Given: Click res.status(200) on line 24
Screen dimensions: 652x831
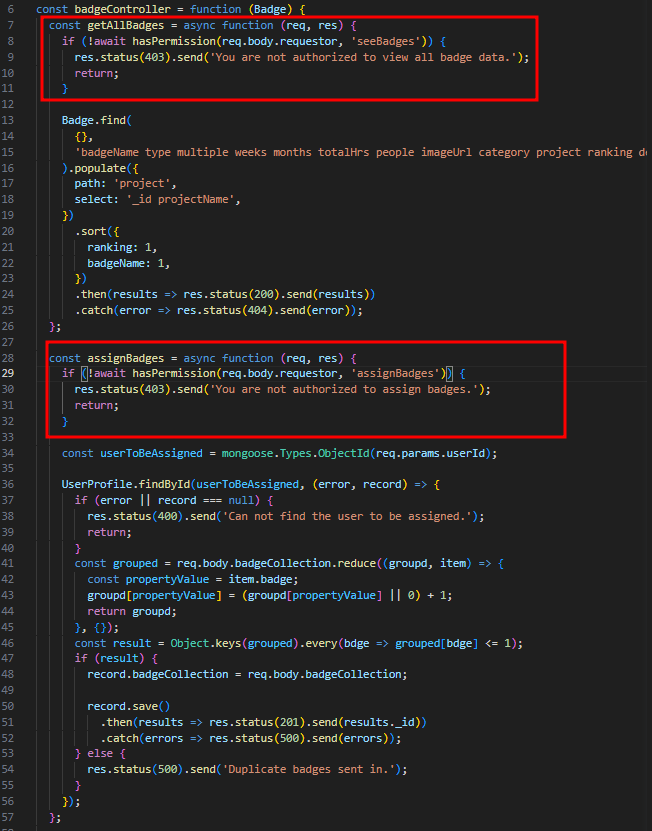Looking at the screenshot, I should click(232, 294).
